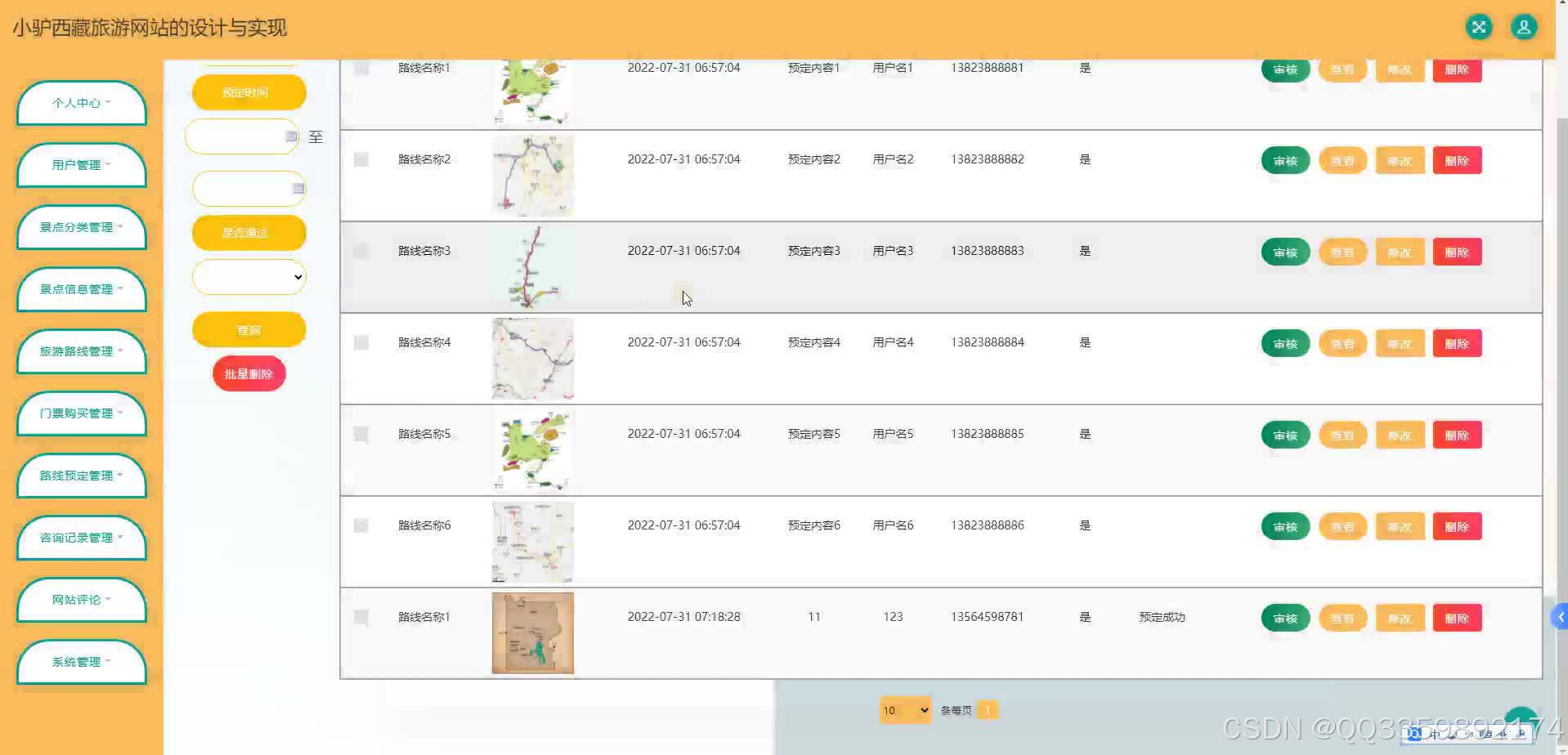The width and height of the screenshot is (1568, 755).
Task: Focus the start date input field
Action: point(242,136)
